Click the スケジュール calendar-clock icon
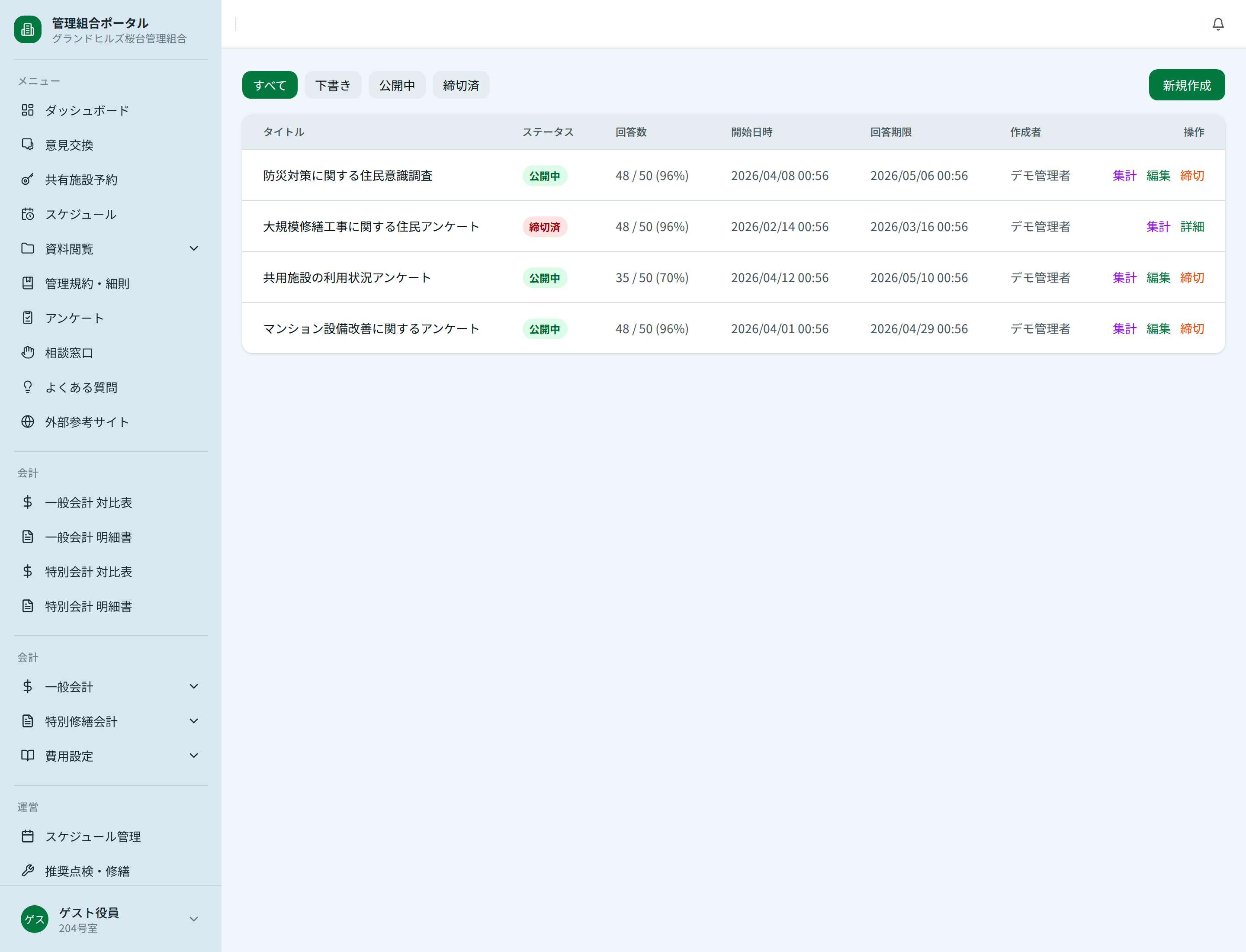Screen dimensions: 1246x952 click(x=27, y=214)
